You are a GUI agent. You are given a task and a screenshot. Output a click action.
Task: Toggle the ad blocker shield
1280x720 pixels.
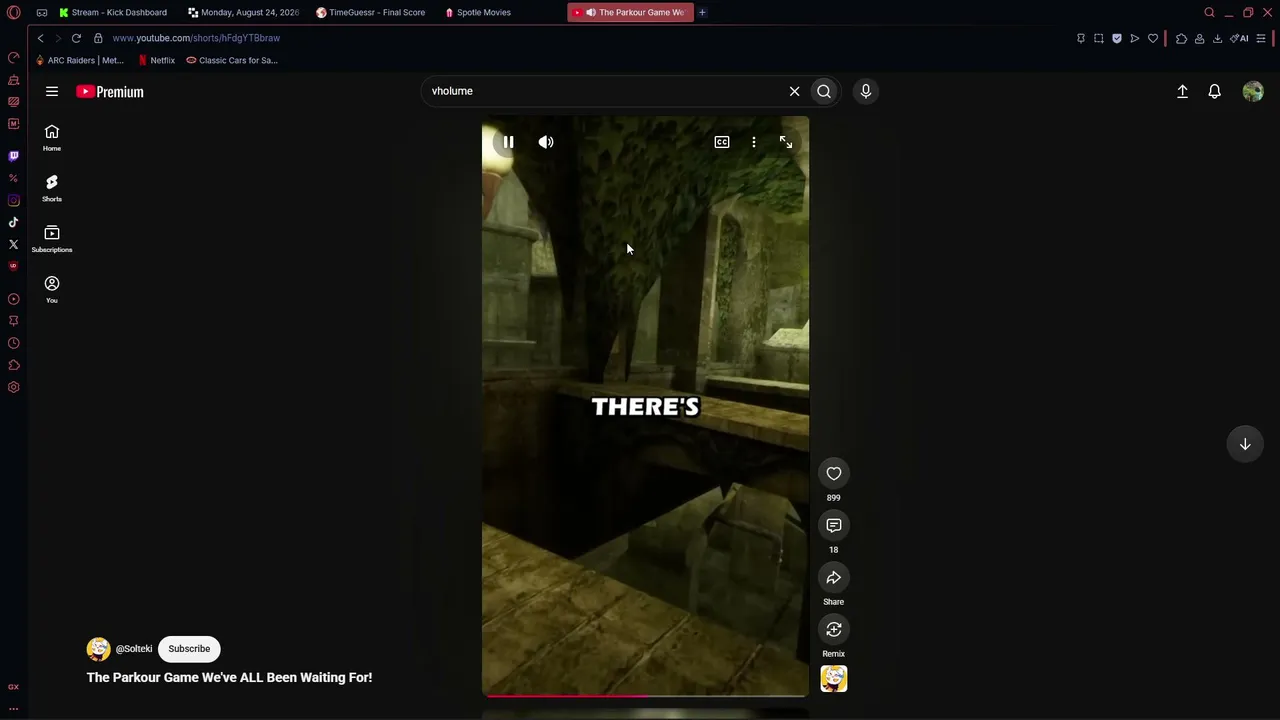1117,38
